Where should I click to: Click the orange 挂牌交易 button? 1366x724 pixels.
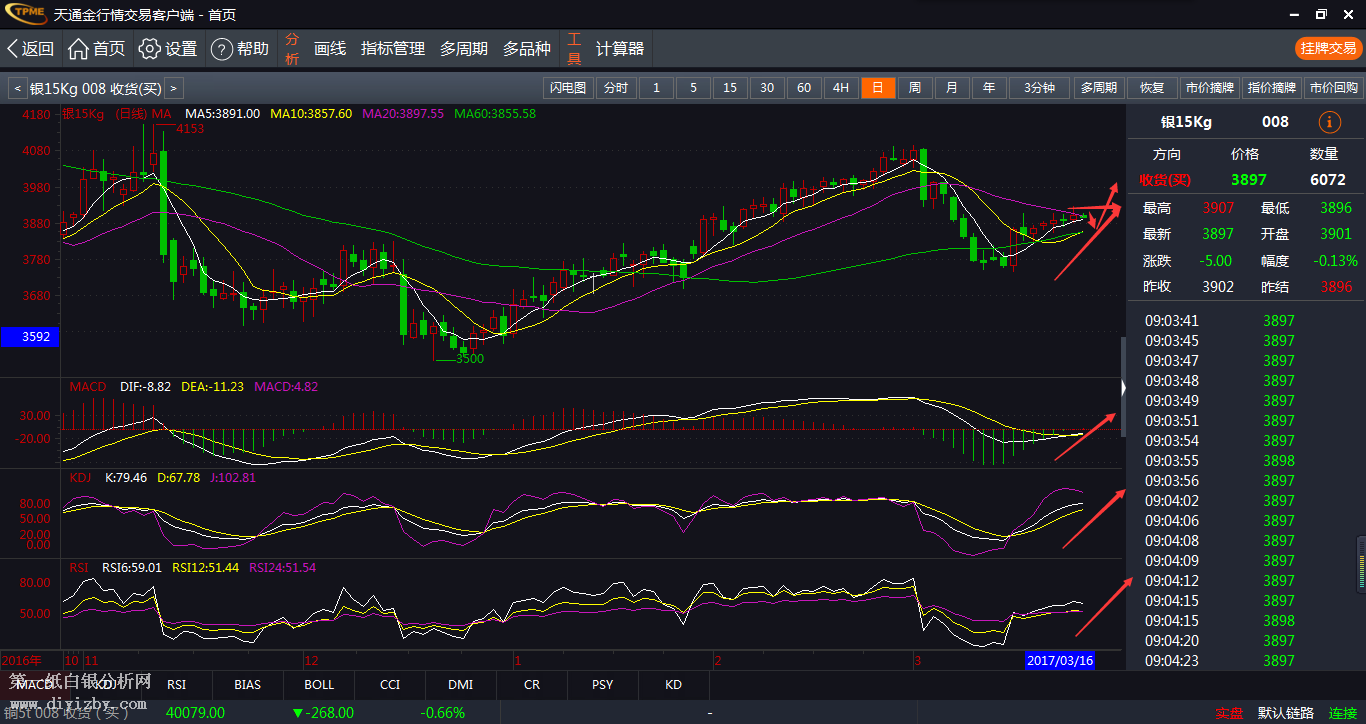pos(1328,48)
